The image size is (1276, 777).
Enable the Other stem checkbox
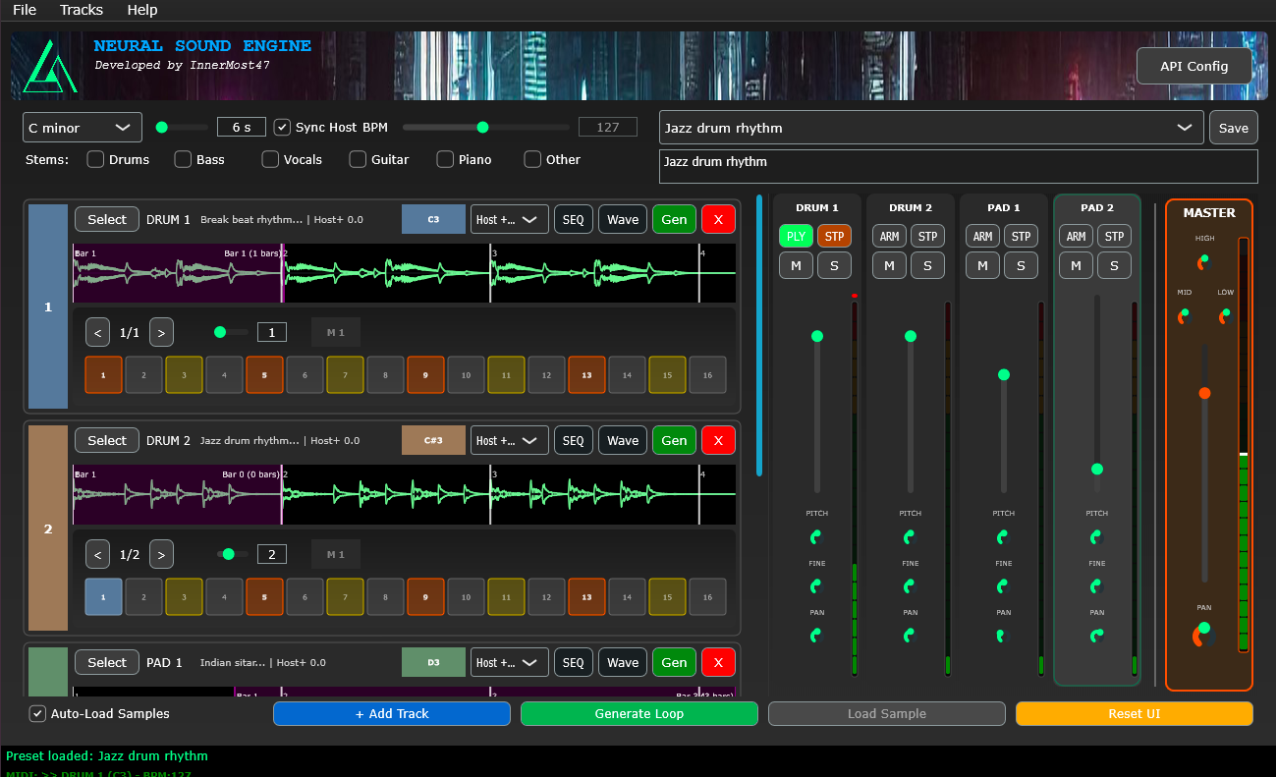(x=533, y=159)
